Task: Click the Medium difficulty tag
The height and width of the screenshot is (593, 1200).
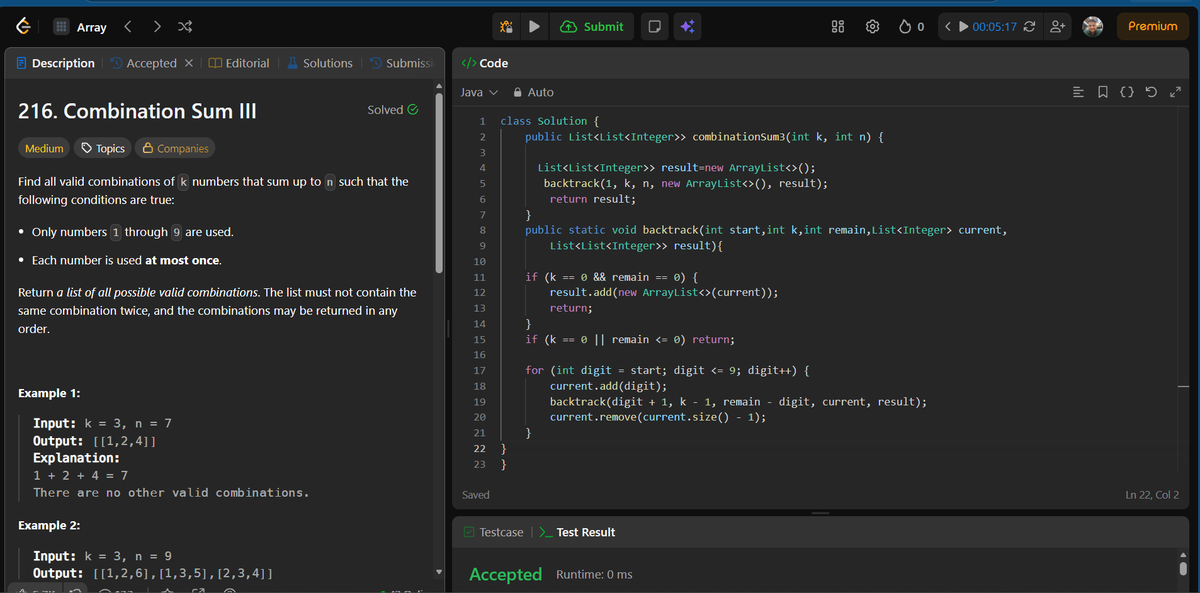Action: 44,148
